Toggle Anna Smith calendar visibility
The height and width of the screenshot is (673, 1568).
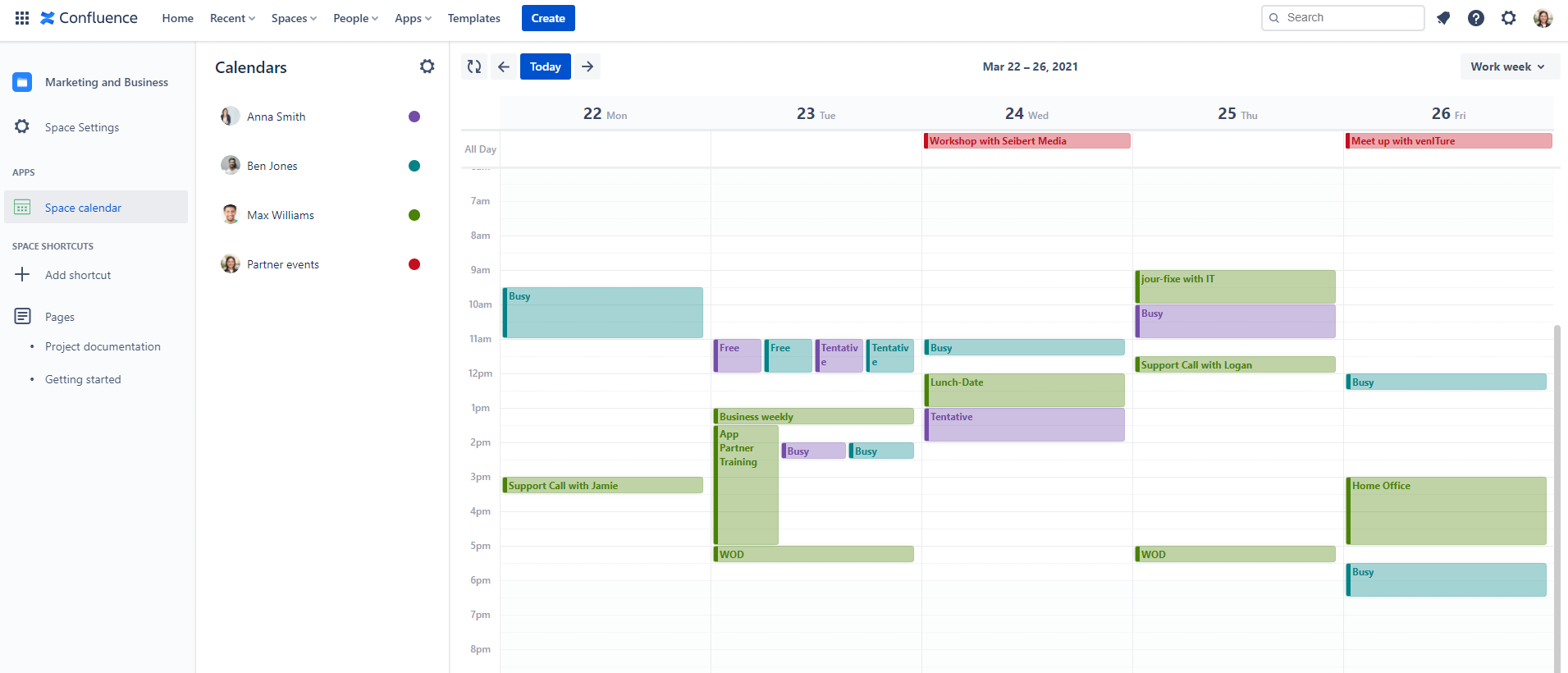pos(414,117)
